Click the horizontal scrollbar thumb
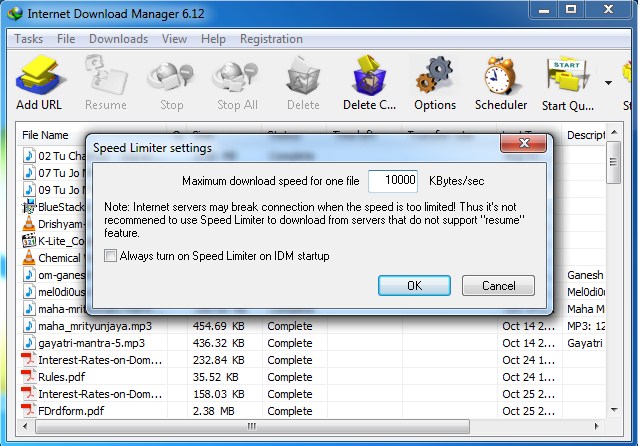Viewport: 638px width, 446px height. (252, 426)
